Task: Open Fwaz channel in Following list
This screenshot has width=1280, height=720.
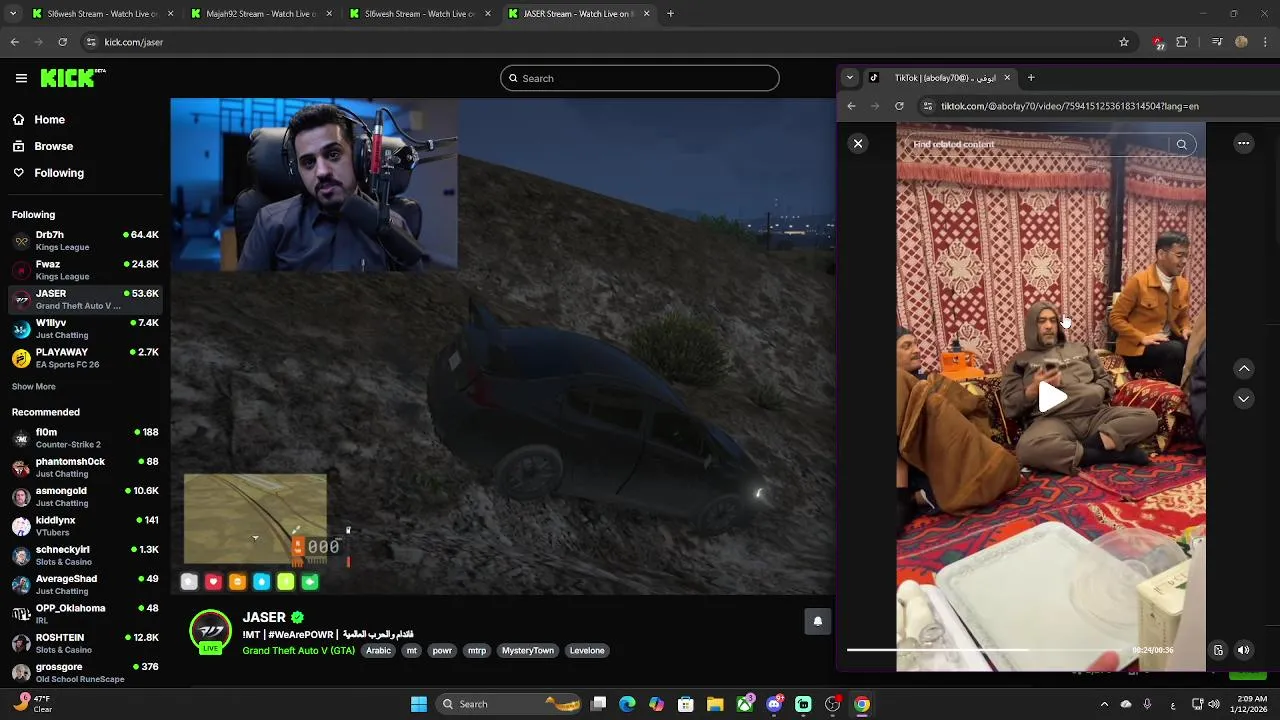Action: [x=85, y=270]
